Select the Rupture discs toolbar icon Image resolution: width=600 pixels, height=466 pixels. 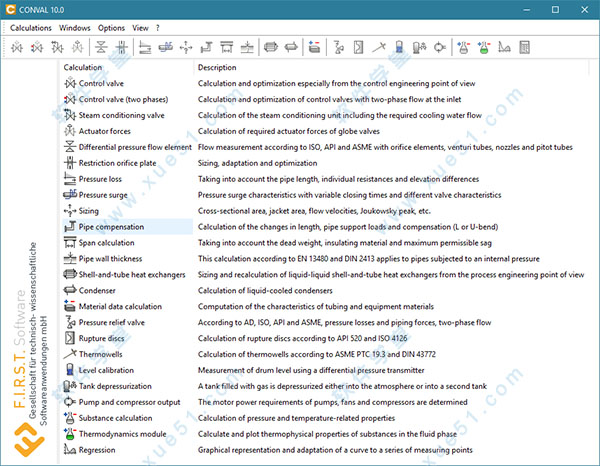[358, 47]
